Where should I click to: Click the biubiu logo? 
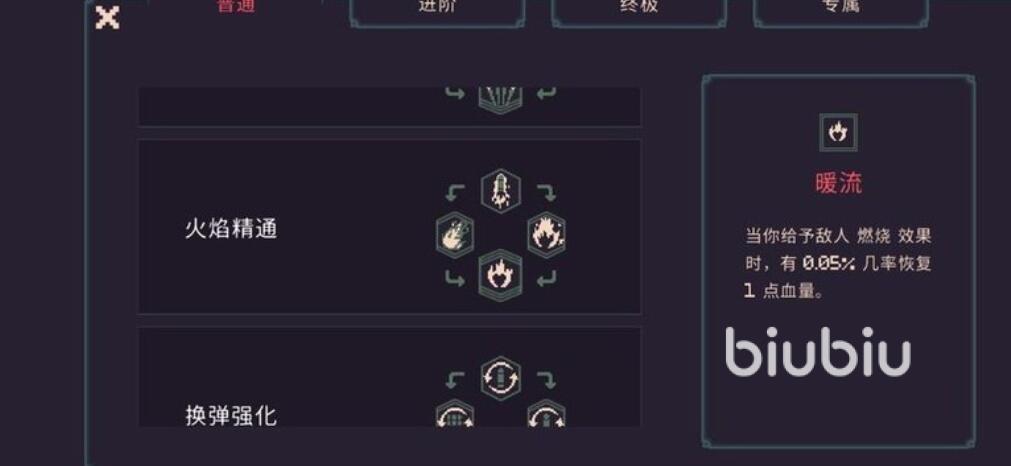click(818, 352)
